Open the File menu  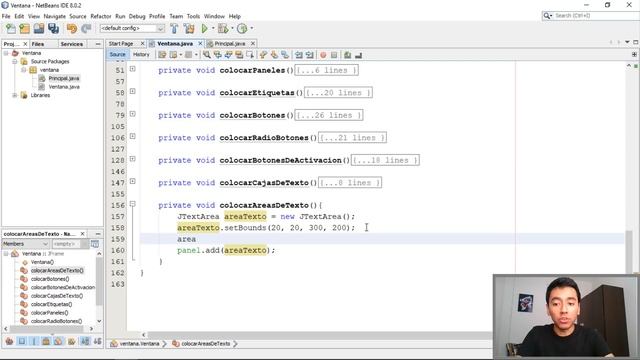pyautogui.click(x=6, y=16)
